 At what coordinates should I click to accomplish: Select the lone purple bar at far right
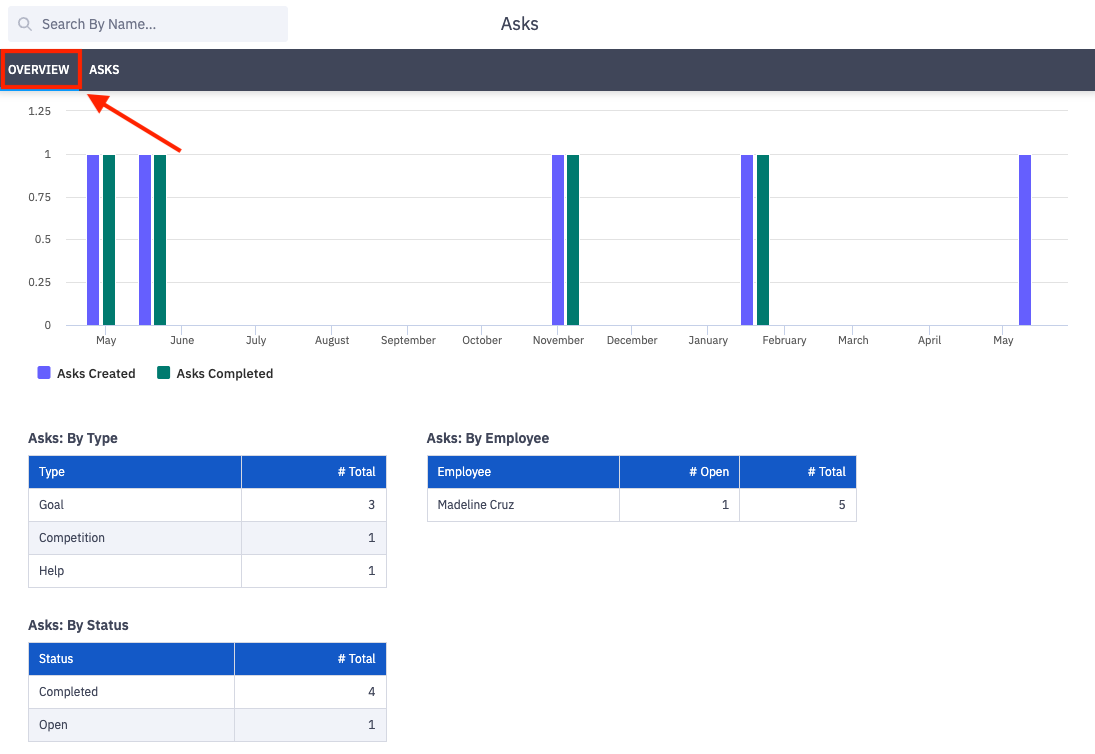(1025, 240)
